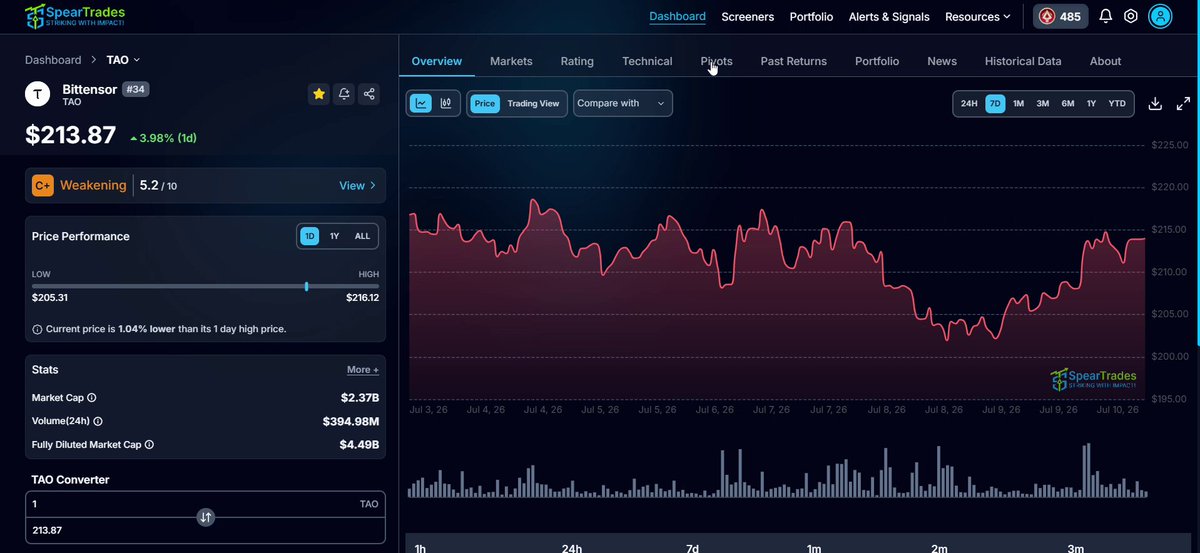Set Price Performance to 1Y
The height and width of the screenshot is (553, 1200).
(x=334, y=236)
